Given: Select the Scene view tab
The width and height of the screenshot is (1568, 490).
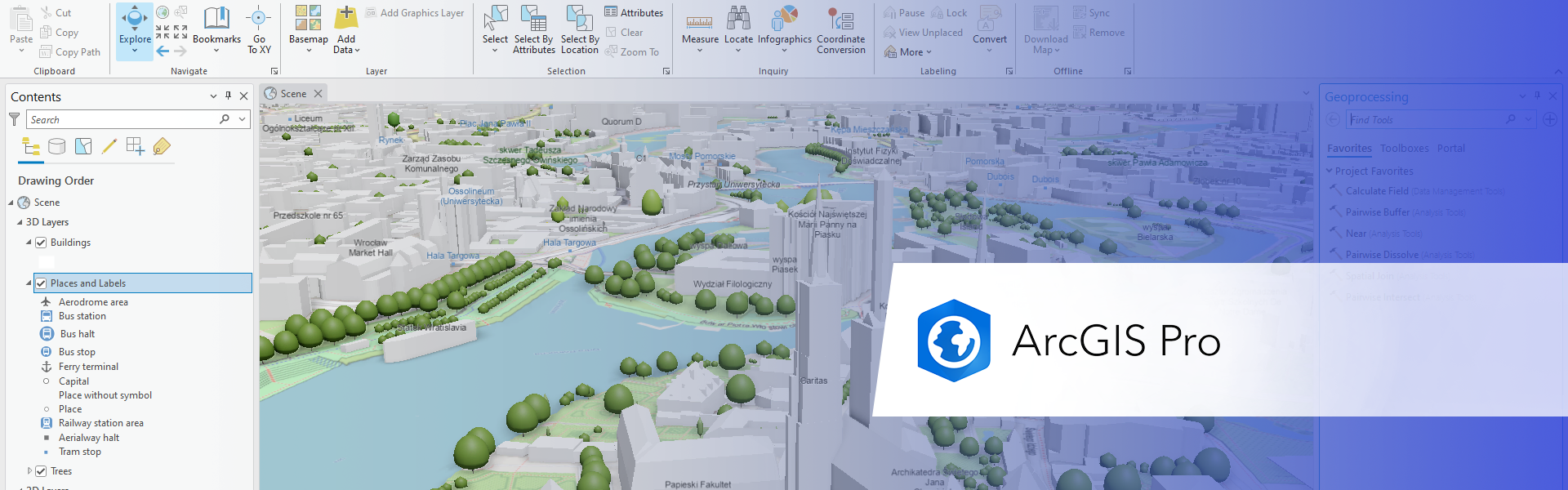Looking at the screenshot, I should (x=292, y=94).
